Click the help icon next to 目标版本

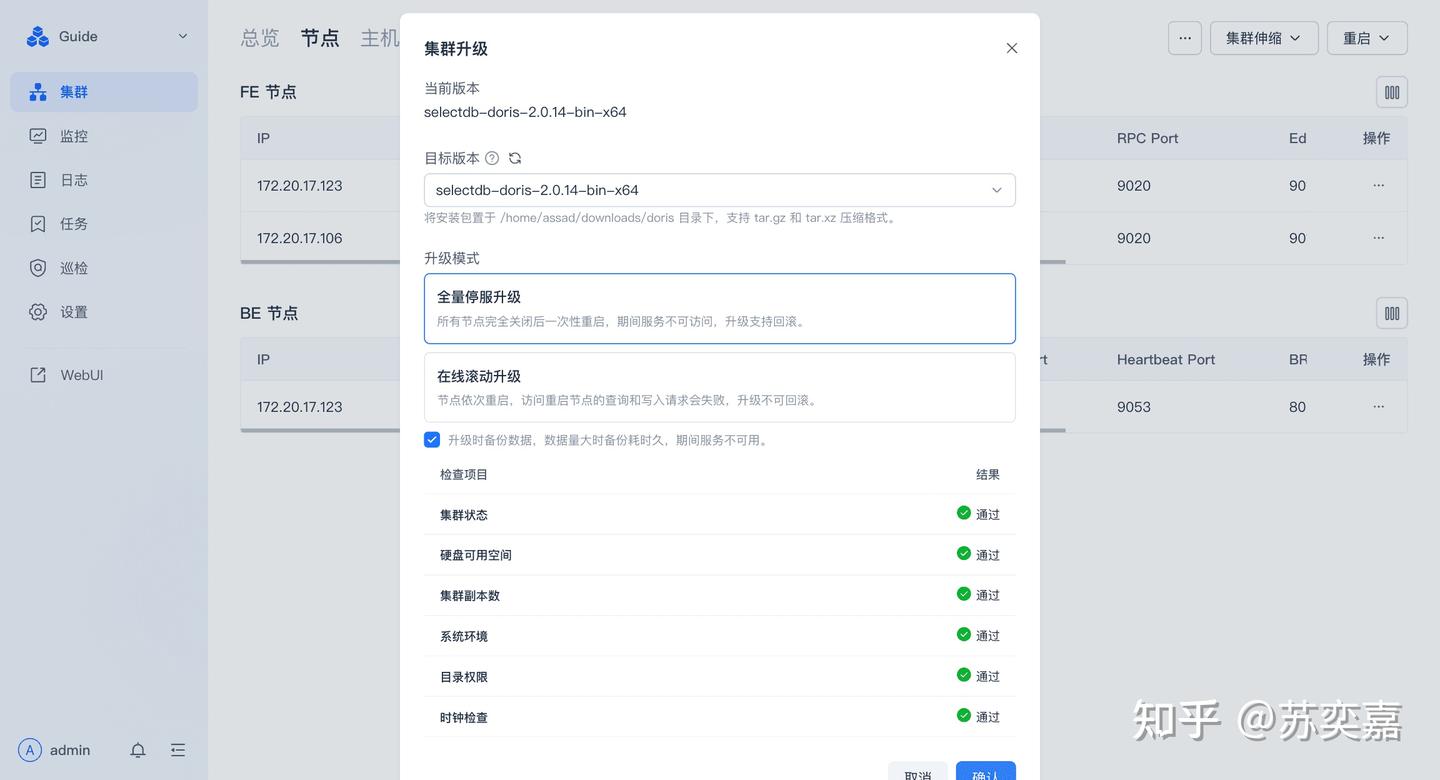click(x=492, y=158)
